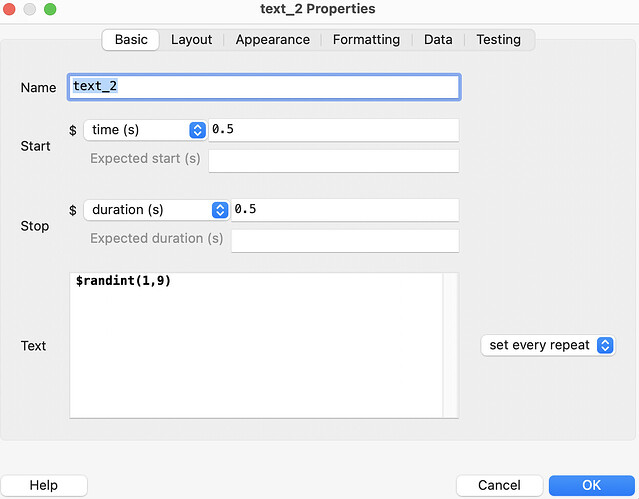Switch to the Layout tab
The image size is (639, 499).
click(x=191, y=40)
